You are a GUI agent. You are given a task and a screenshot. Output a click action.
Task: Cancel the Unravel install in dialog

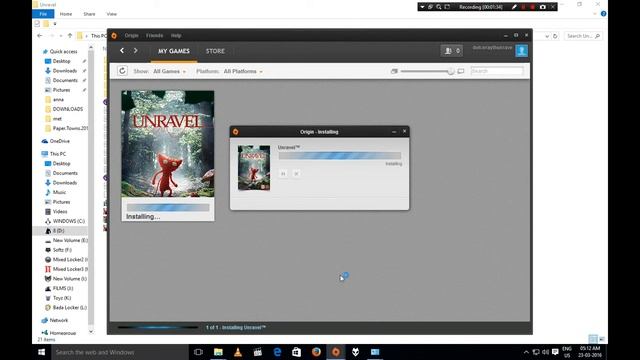tap(296, 174)
